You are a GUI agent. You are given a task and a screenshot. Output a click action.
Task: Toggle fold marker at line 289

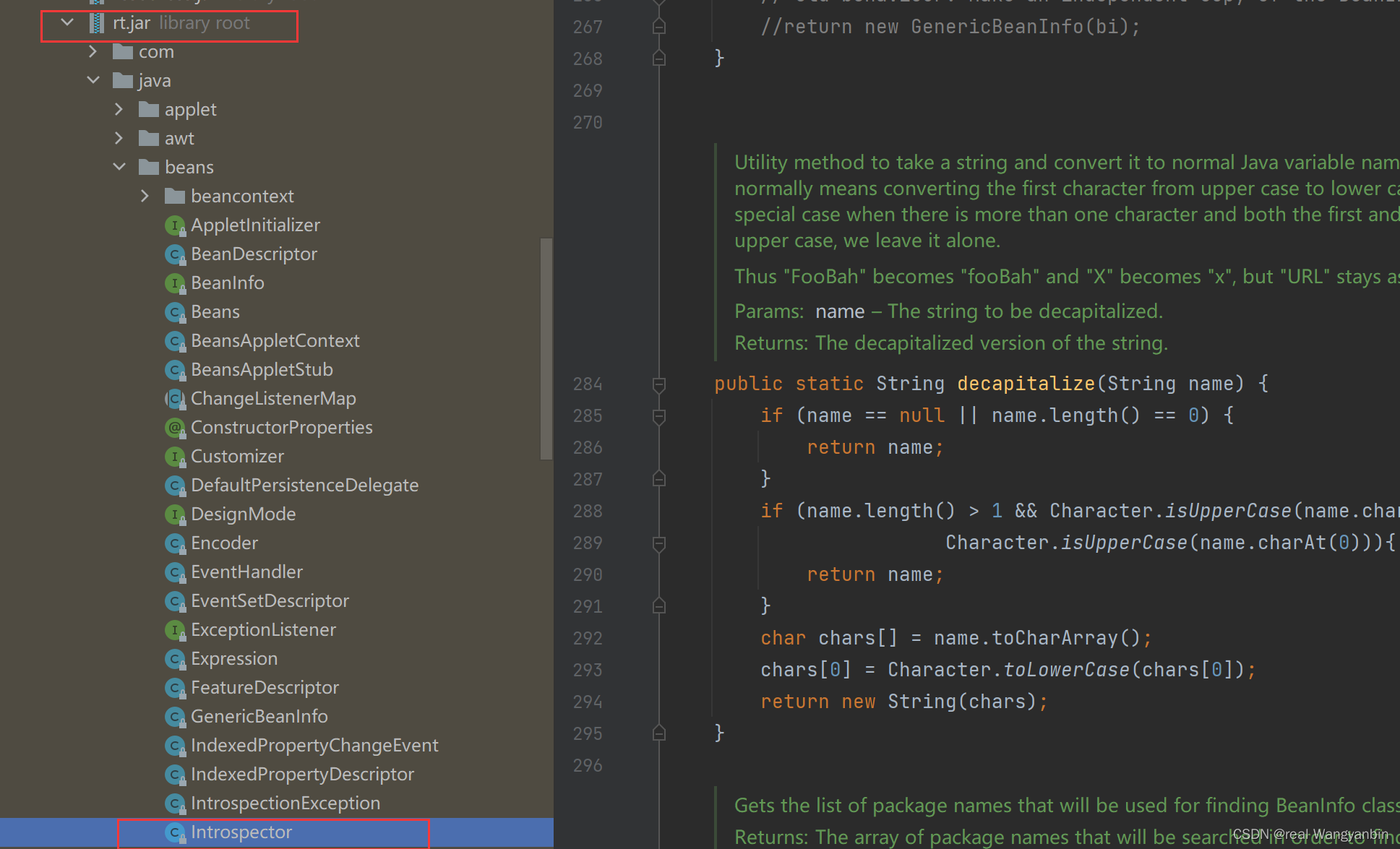[659, 543]
